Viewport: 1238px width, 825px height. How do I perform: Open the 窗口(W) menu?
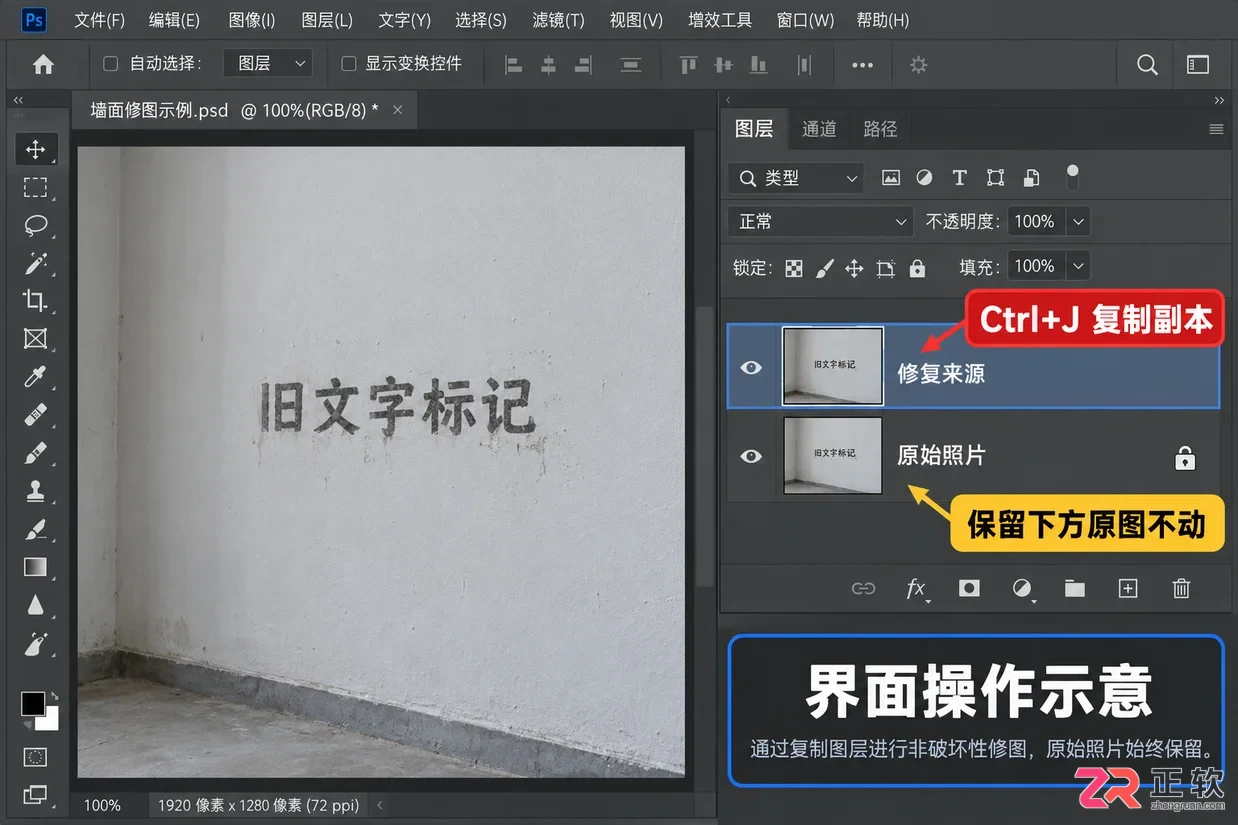click(x=805, y=20)
